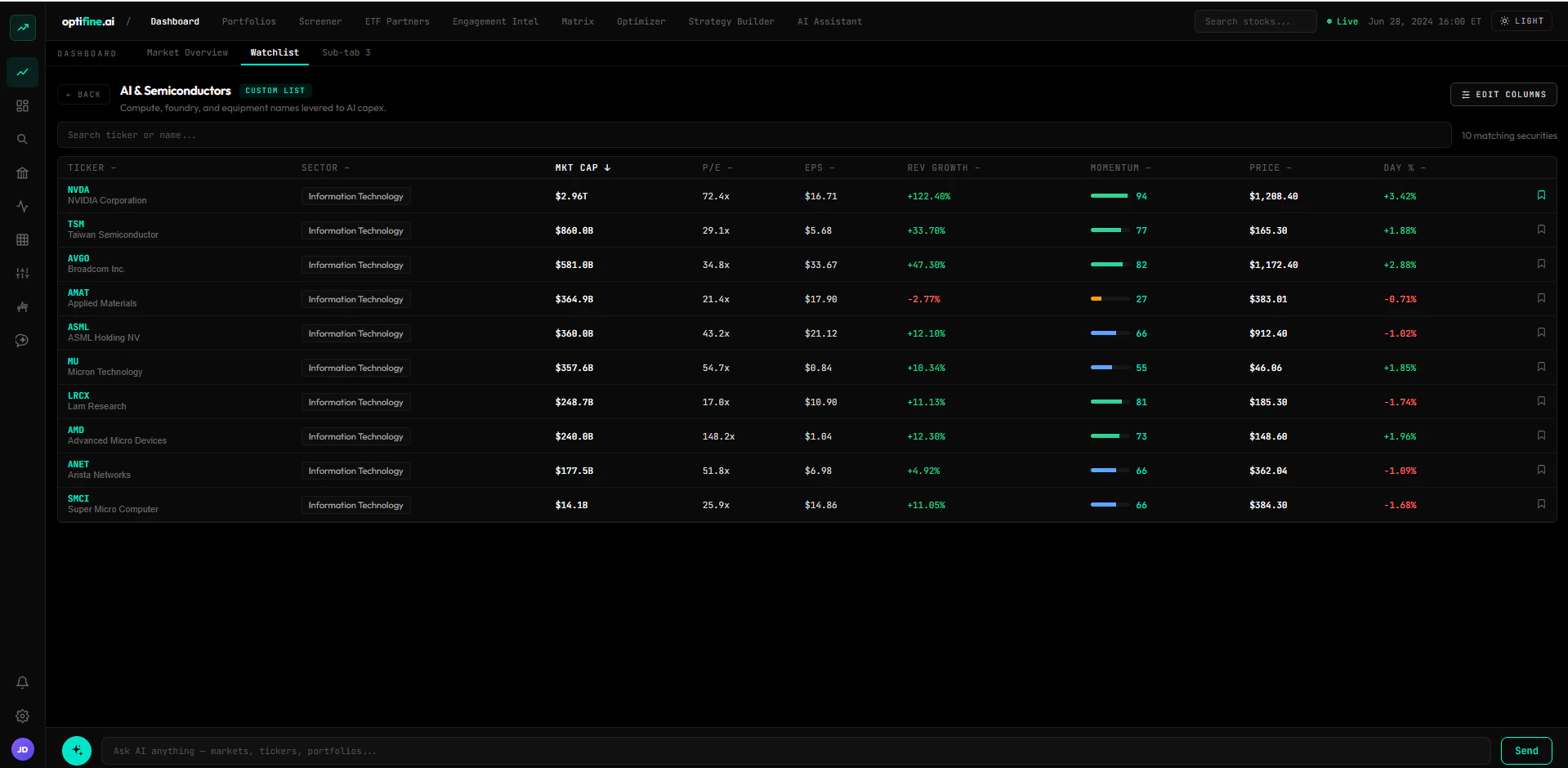Viewport: 1568px width, 768px height.
Task: Sort by the SECTOR column header
Action: [325, 167]
